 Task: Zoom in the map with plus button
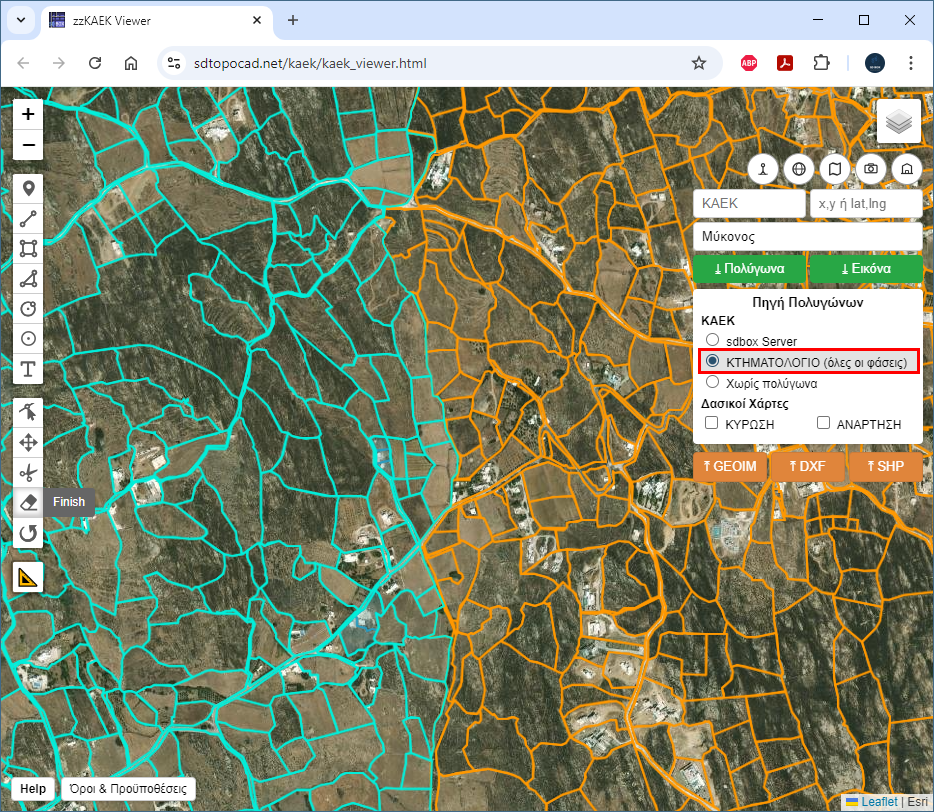(x=28, y=114)
